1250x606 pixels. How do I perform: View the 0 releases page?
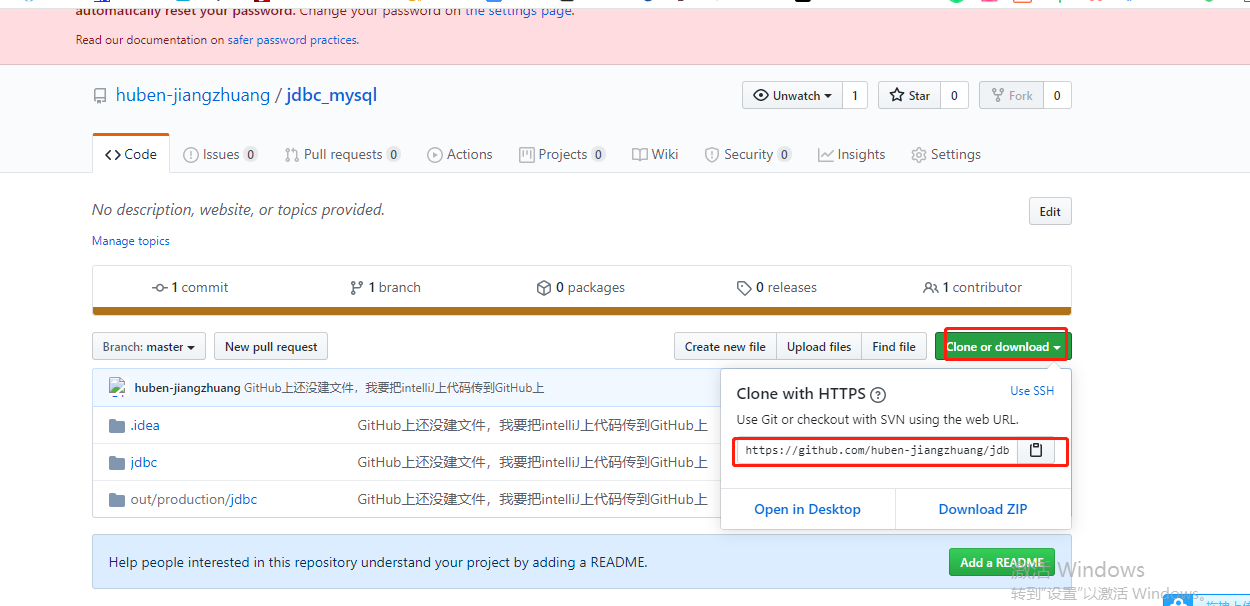777,287
